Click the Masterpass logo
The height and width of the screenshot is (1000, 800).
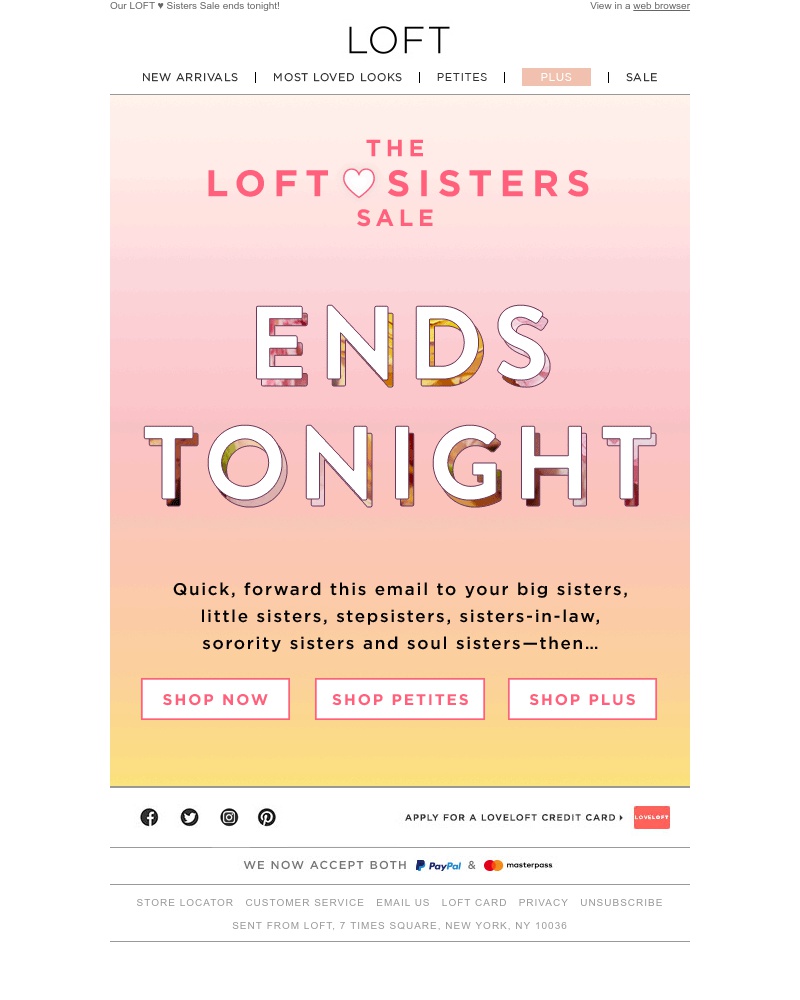pos(518,865)
